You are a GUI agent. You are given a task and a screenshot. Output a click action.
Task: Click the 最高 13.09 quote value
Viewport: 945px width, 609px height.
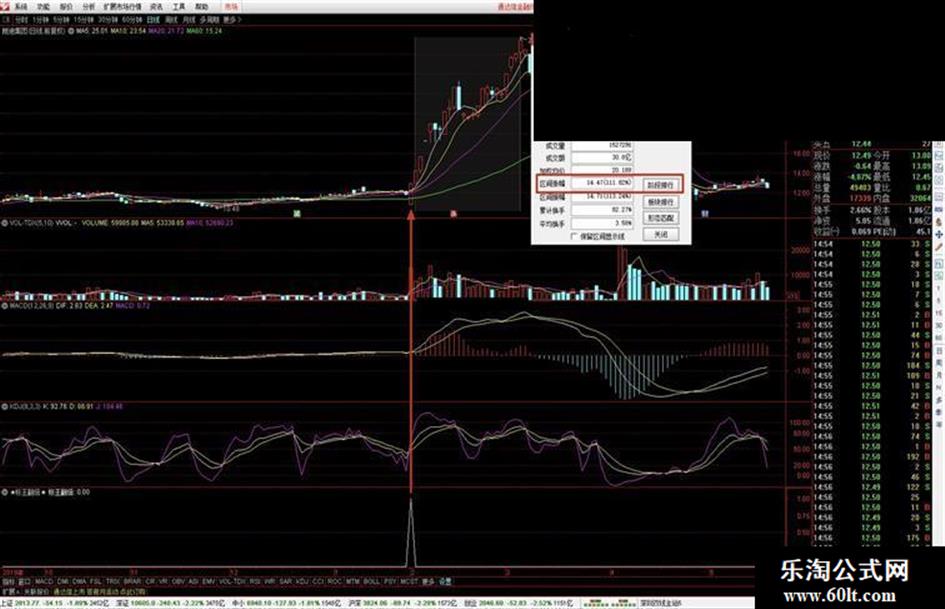921,166
